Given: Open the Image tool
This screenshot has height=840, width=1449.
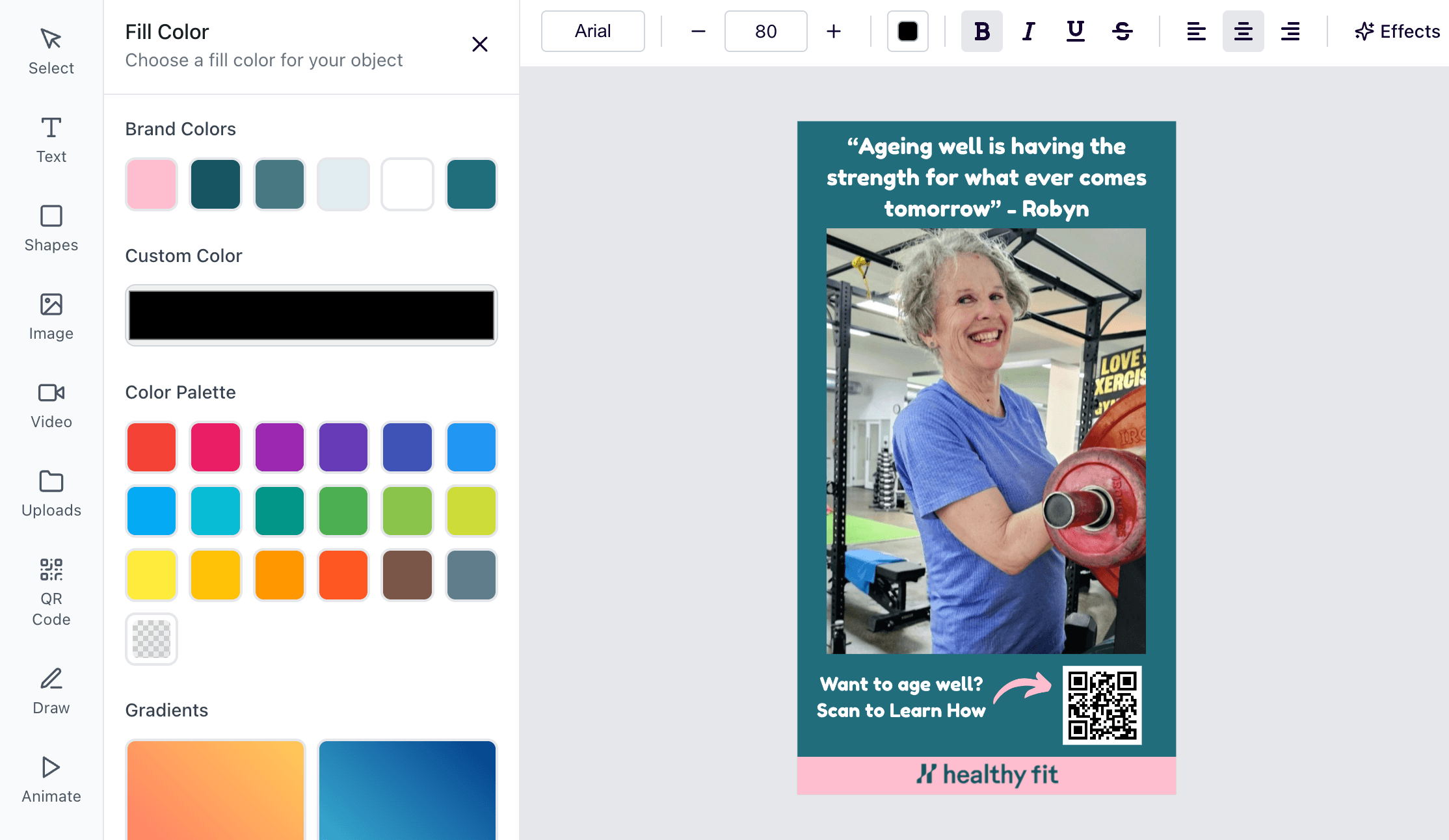Looking at the screenshot, I should [51, 317].
